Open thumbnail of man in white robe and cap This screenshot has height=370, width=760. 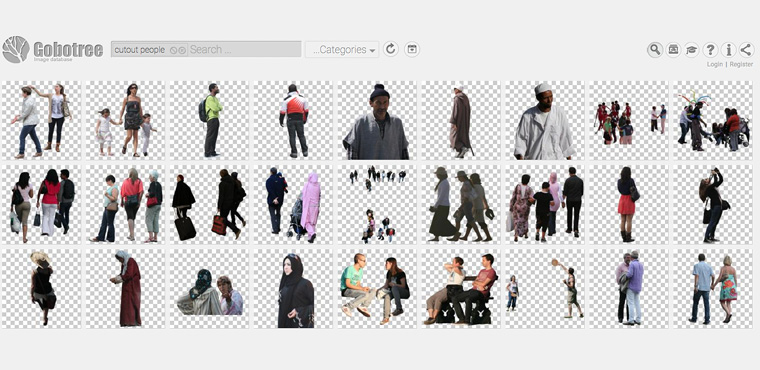click(545, 120)
